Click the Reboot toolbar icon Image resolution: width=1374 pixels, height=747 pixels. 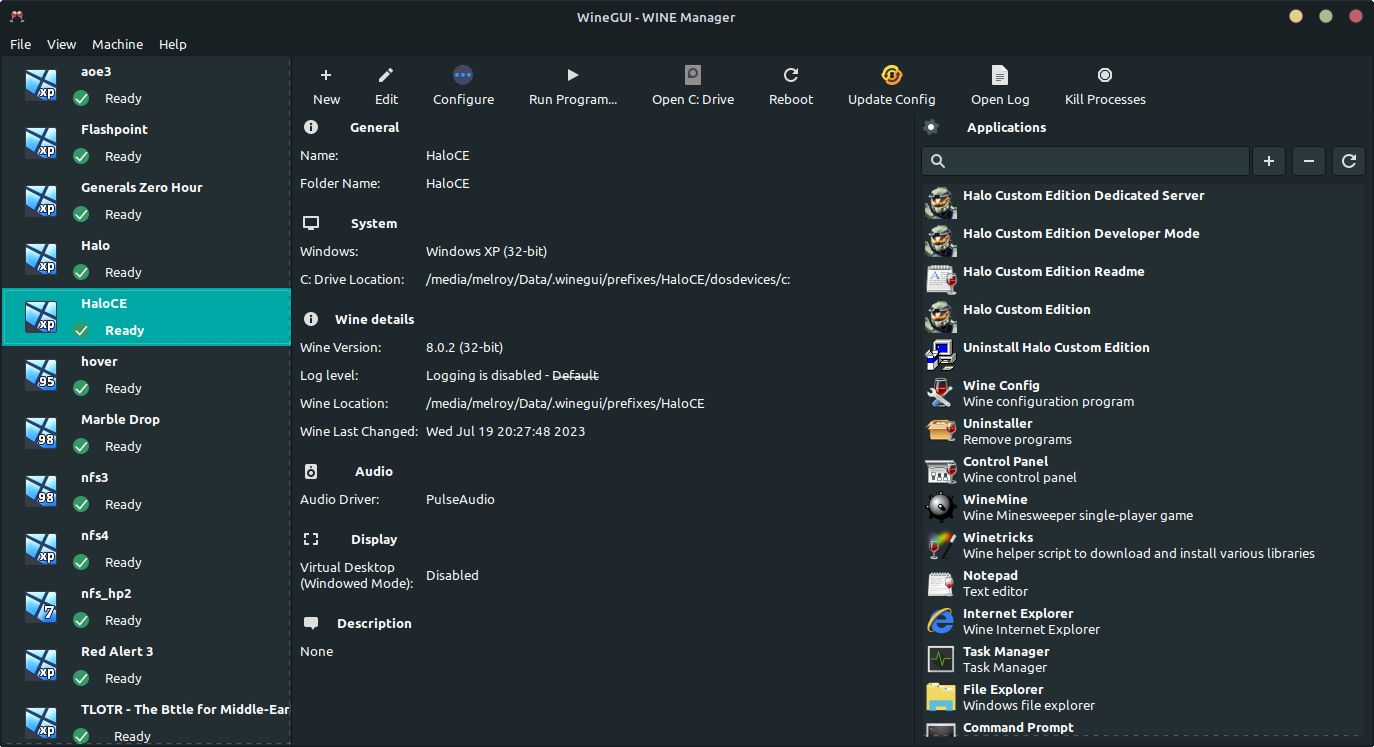791,75
